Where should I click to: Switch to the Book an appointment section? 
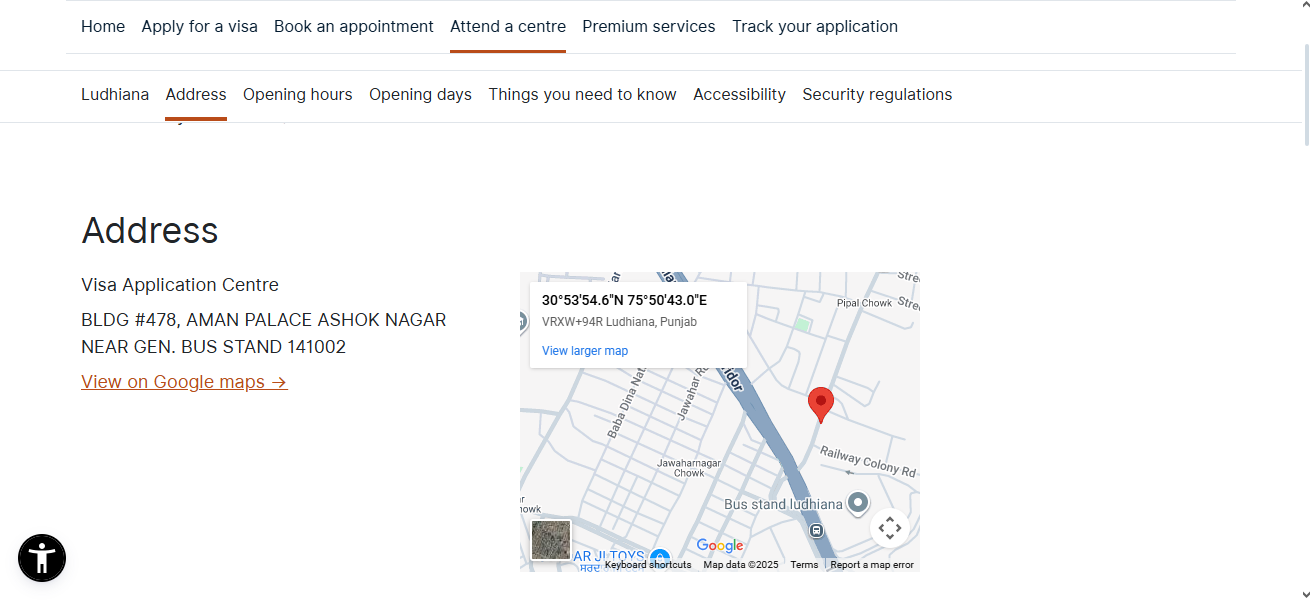pos(353,26)
